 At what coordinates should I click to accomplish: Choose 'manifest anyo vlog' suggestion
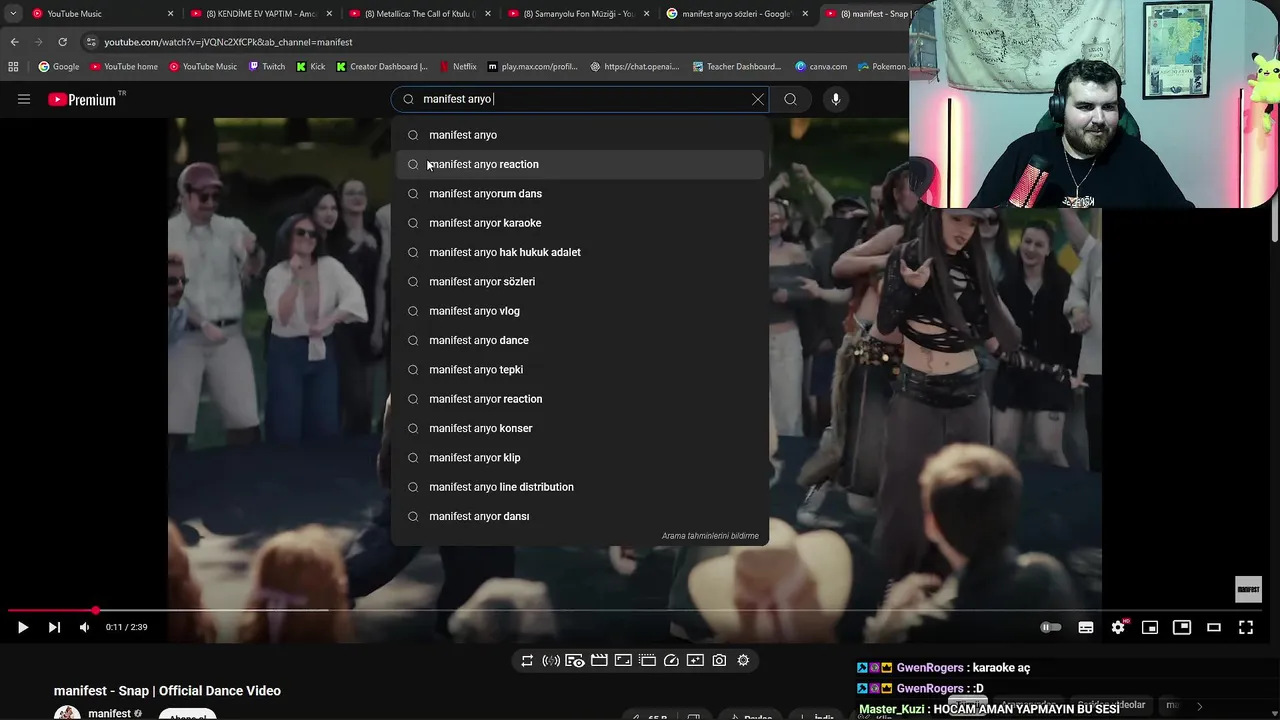(580, 311)
